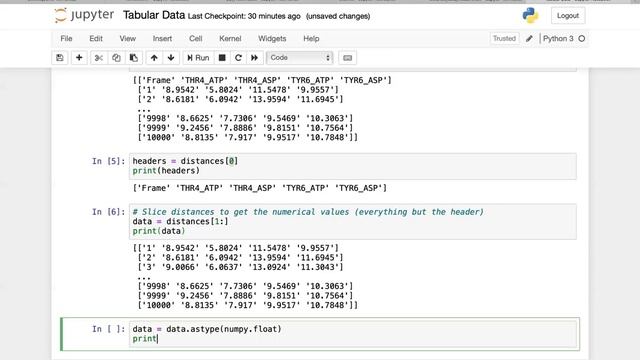This screenshot has height=360, width=640.
Task: Click into the In [6] slice distances cell
Action: click(x=353, y=222)
